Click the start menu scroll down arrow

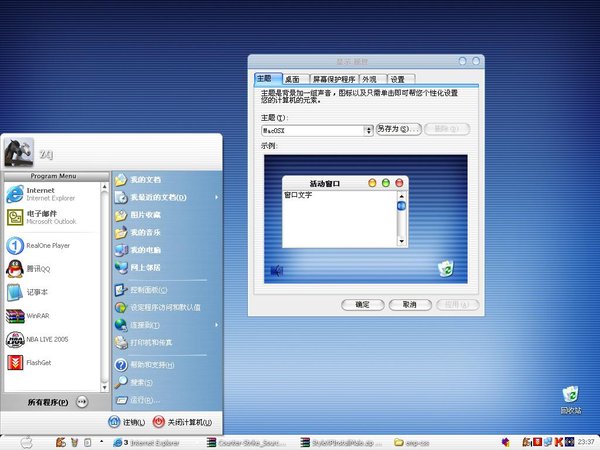[x=104, y=388]
